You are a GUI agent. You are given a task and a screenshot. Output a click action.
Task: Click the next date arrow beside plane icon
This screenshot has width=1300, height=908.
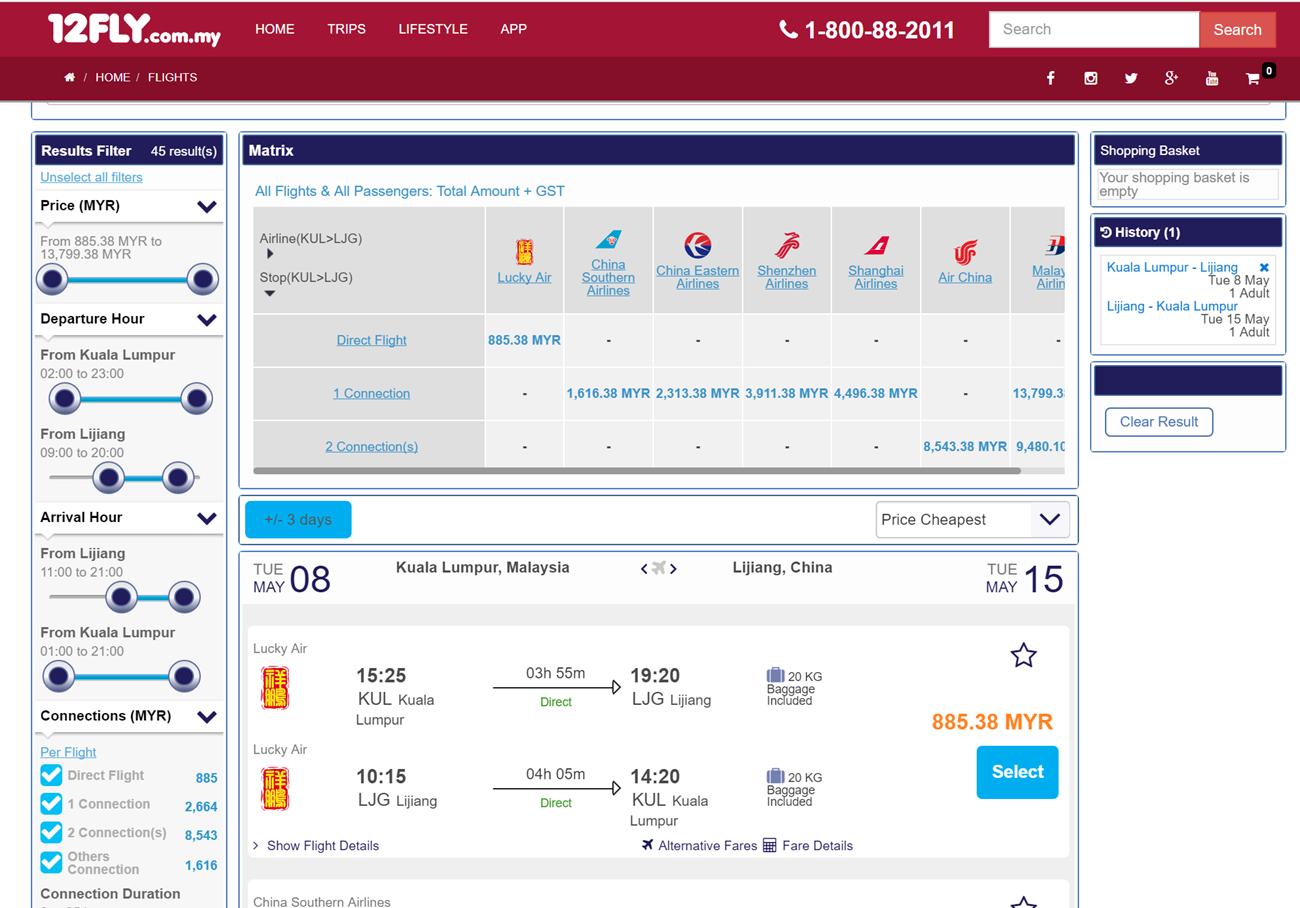click(673, 568)
